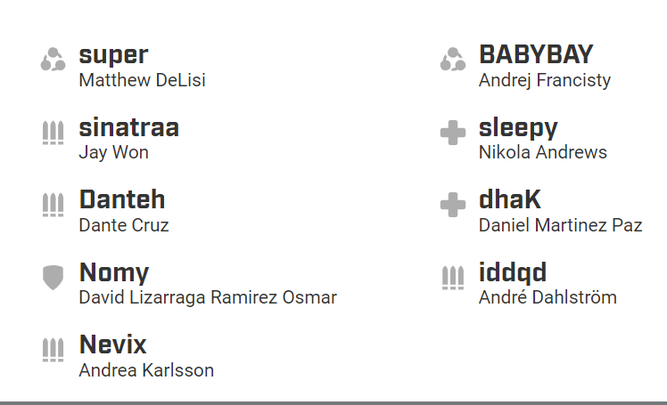
Task: Select the iddqd player name
Action: pos(513,273)
